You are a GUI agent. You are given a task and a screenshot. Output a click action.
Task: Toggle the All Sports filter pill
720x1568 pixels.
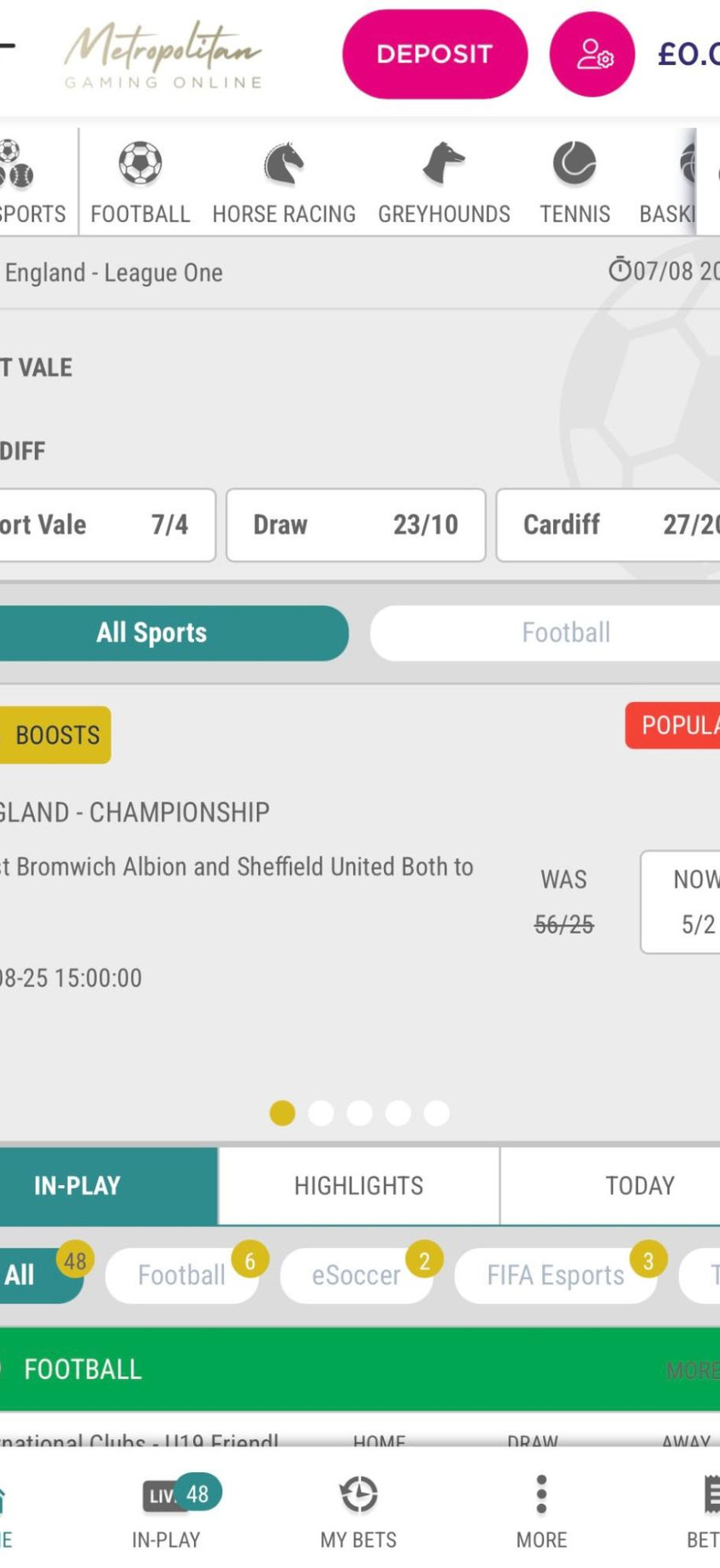point(152,633)
